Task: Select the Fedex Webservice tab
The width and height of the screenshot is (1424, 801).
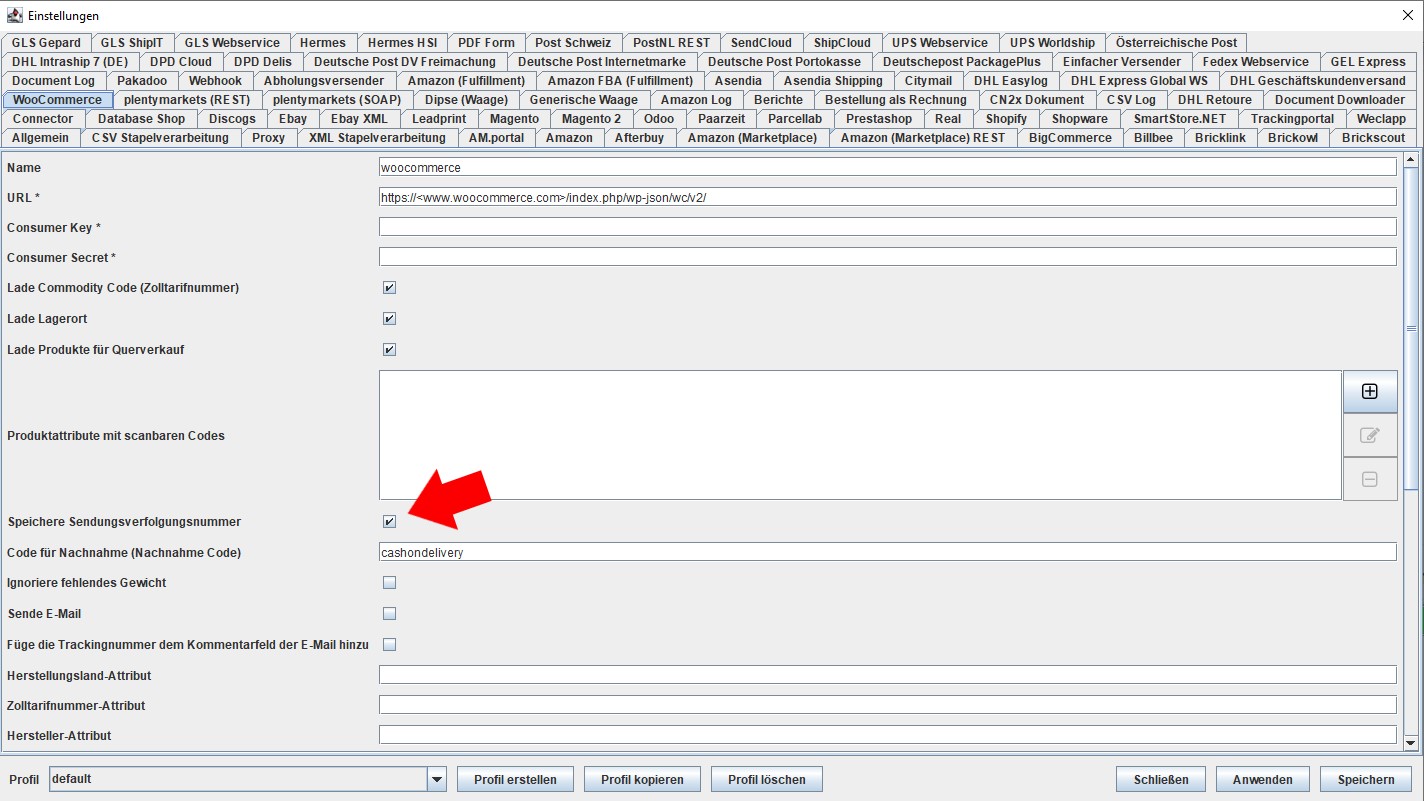Action: (1256, 62)
